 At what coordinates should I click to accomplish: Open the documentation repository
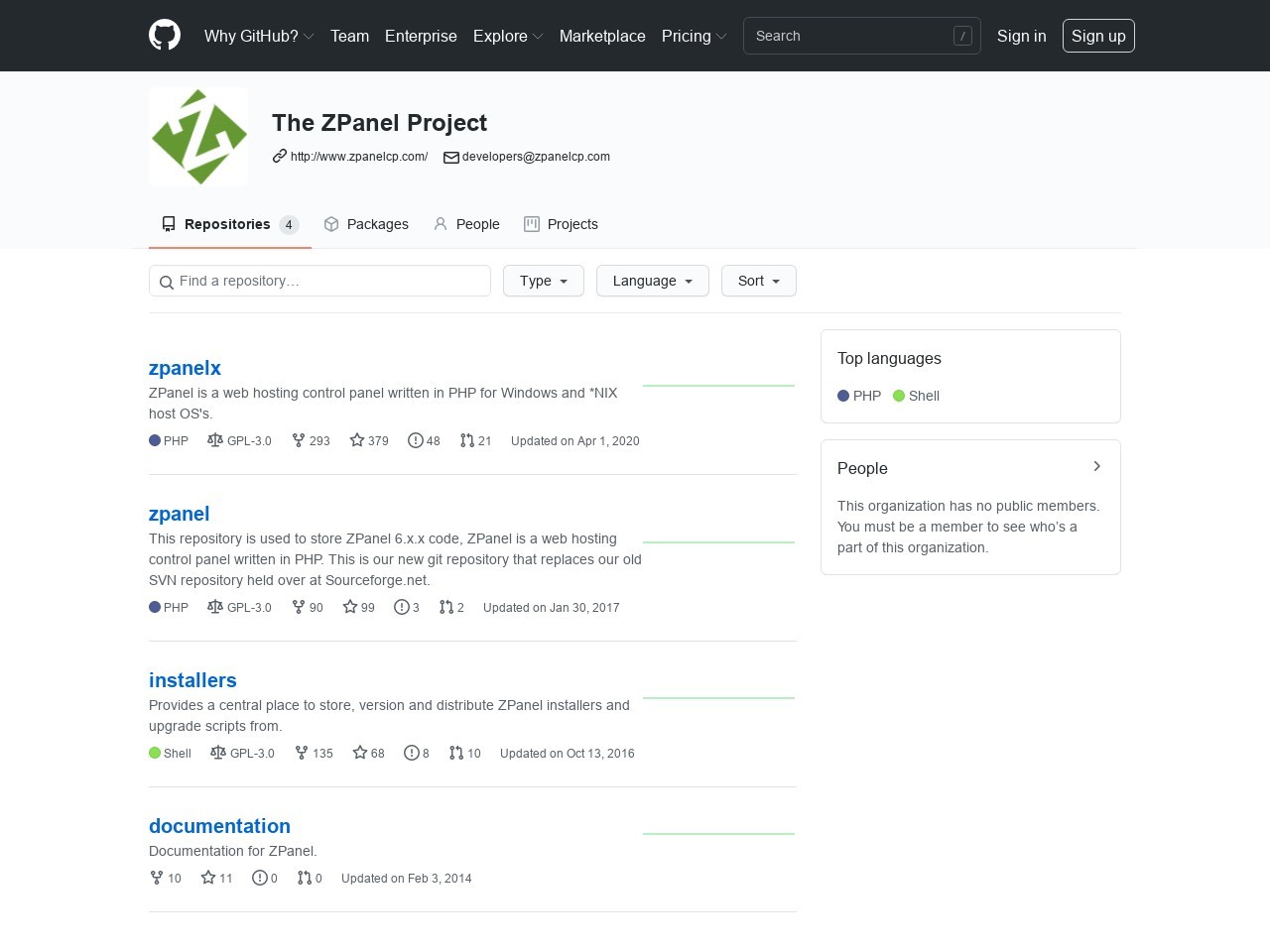coord(219,825)
